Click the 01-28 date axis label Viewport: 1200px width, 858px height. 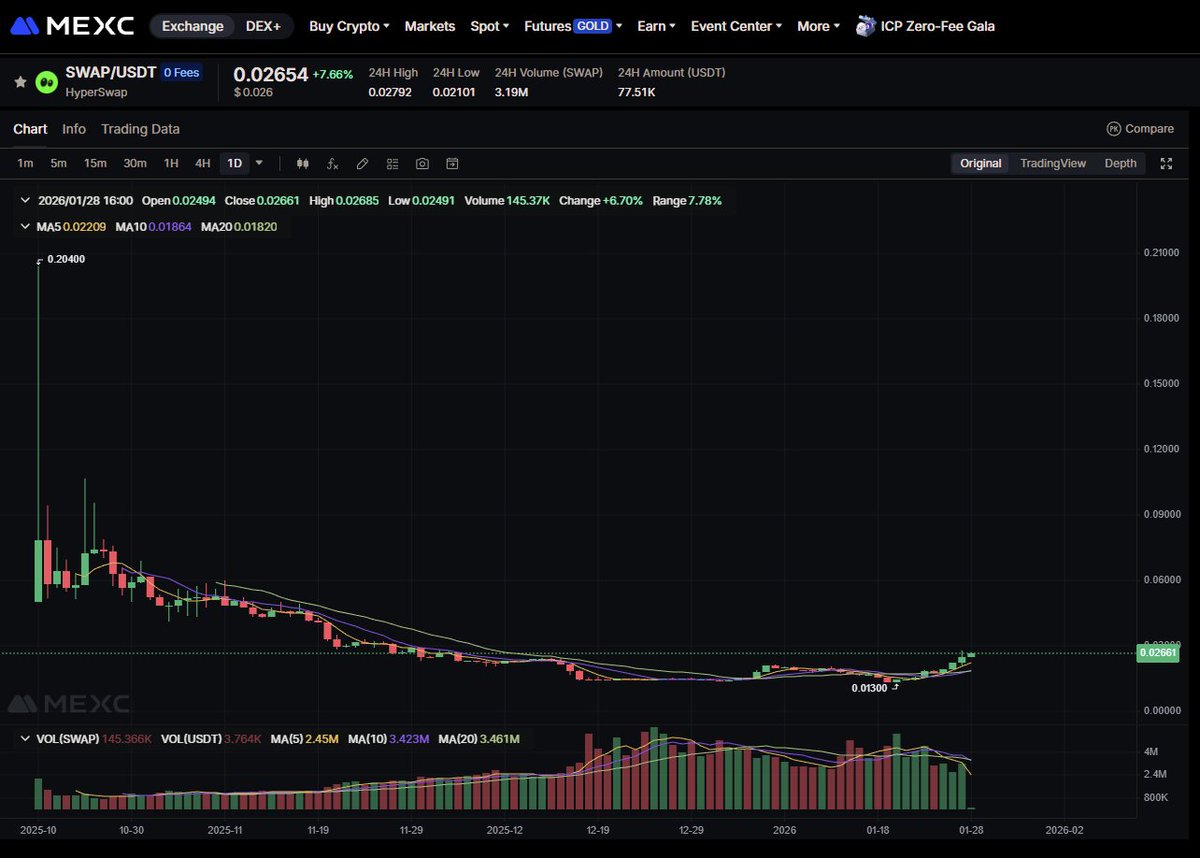click(x=973, y=830)
